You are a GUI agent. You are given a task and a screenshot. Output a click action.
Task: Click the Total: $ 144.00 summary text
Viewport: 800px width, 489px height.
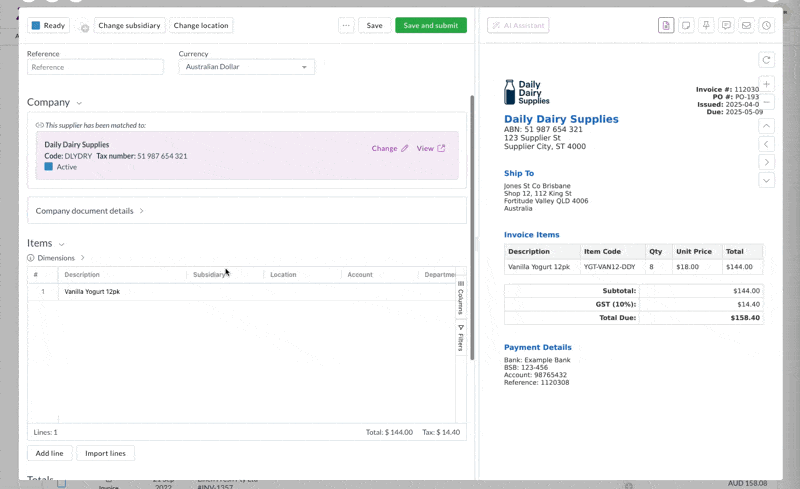click(x=389, y=432)
